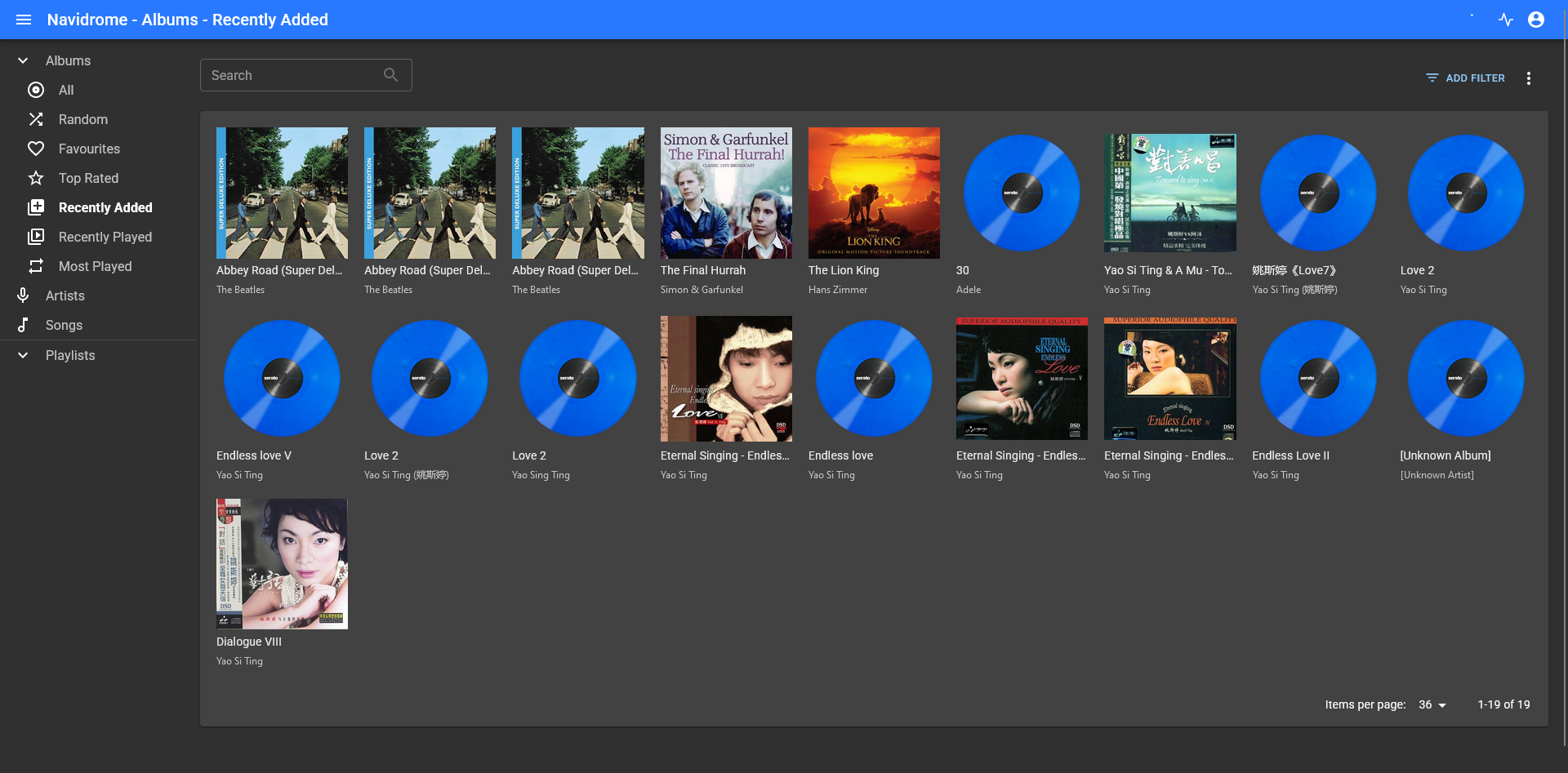Click the '1-19 of 19' pagination text
This screenshot has height=773, width=1568.
[1503, 704]
